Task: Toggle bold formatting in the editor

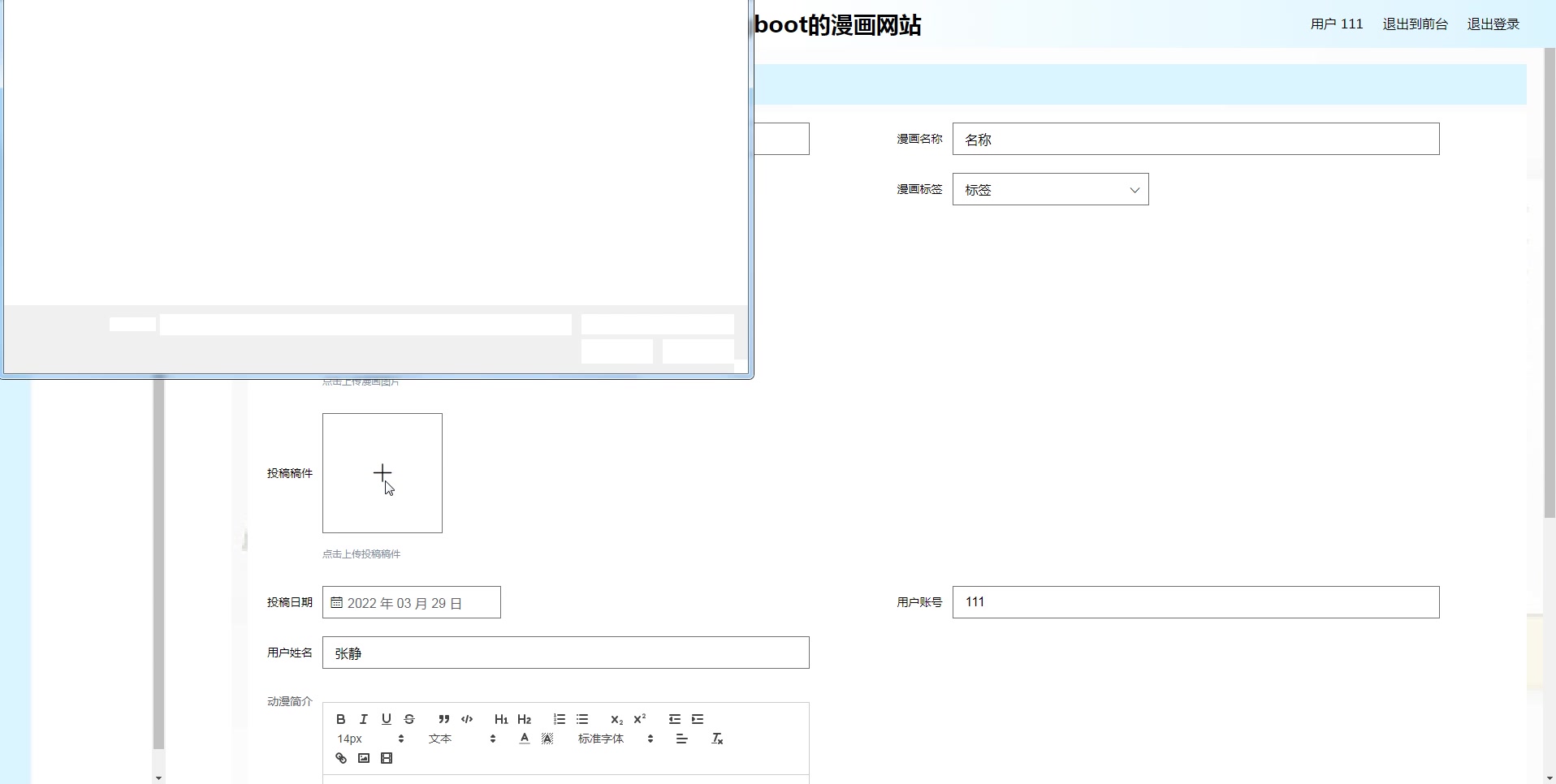Action: click(x=340, y=719)
